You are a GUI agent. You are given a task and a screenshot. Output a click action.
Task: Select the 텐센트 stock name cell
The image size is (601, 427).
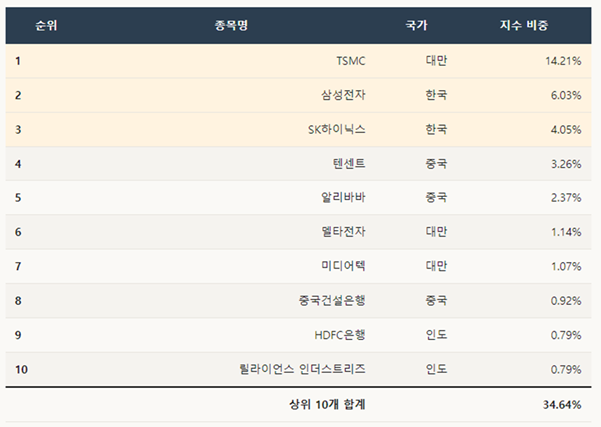[349, 164]
